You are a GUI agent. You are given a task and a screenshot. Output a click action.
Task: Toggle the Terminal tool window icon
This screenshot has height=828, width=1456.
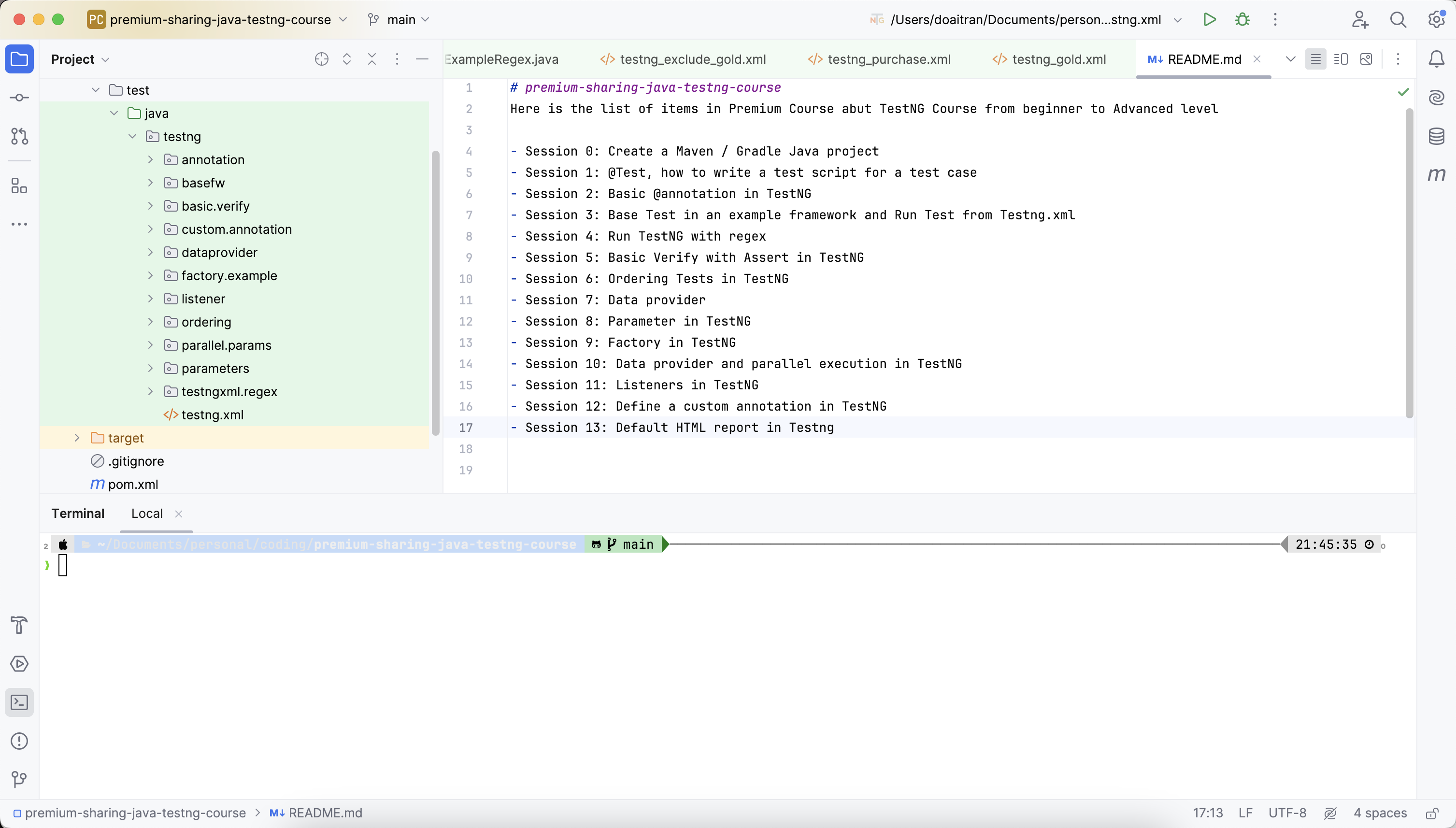(19, 702)
